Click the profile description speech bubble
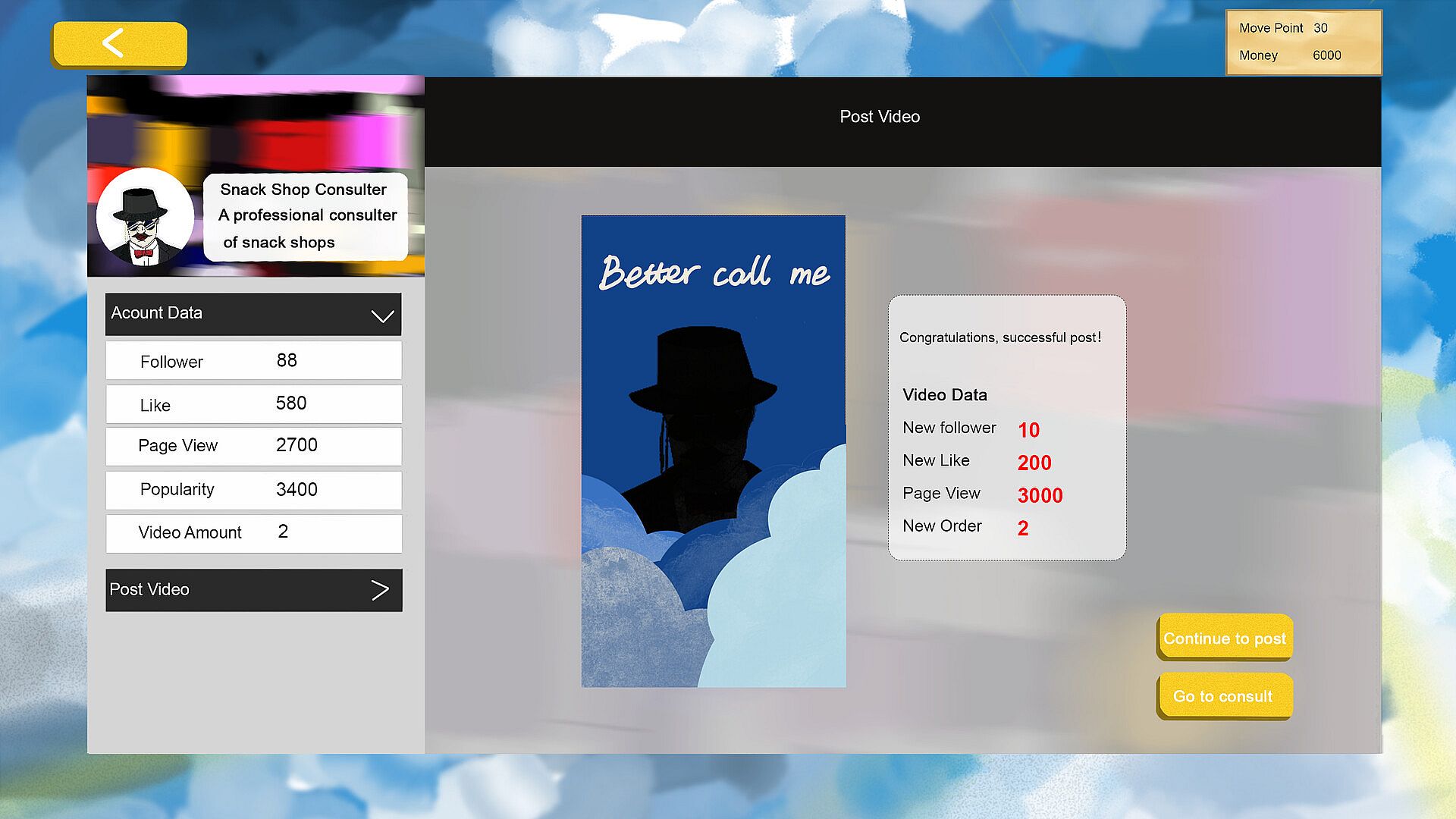Image resolution: width=1456 pixels, height=819 pixels. [x=306, y=216]
